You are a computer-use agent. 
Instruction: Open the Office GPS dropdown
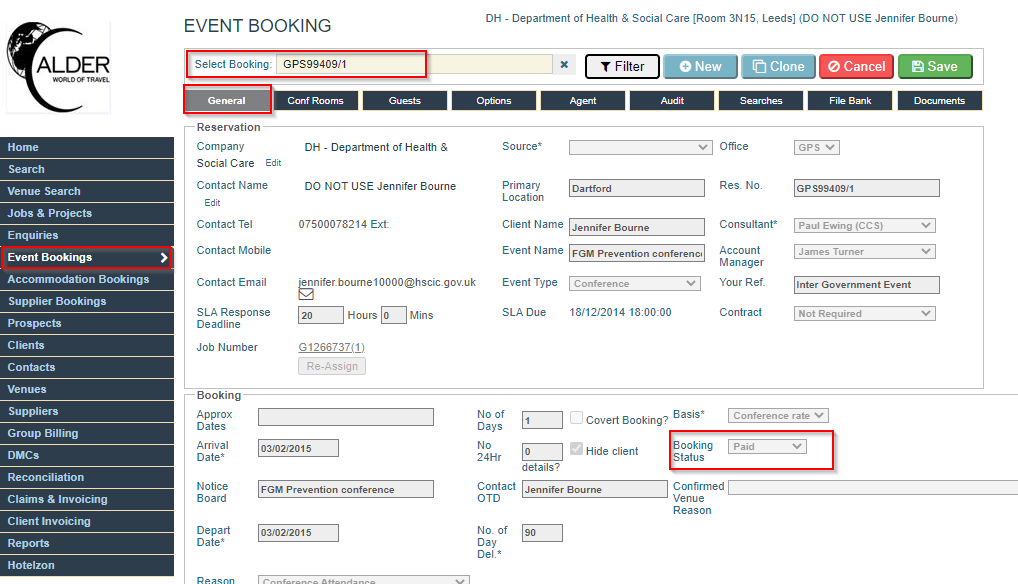pos(817,147)
